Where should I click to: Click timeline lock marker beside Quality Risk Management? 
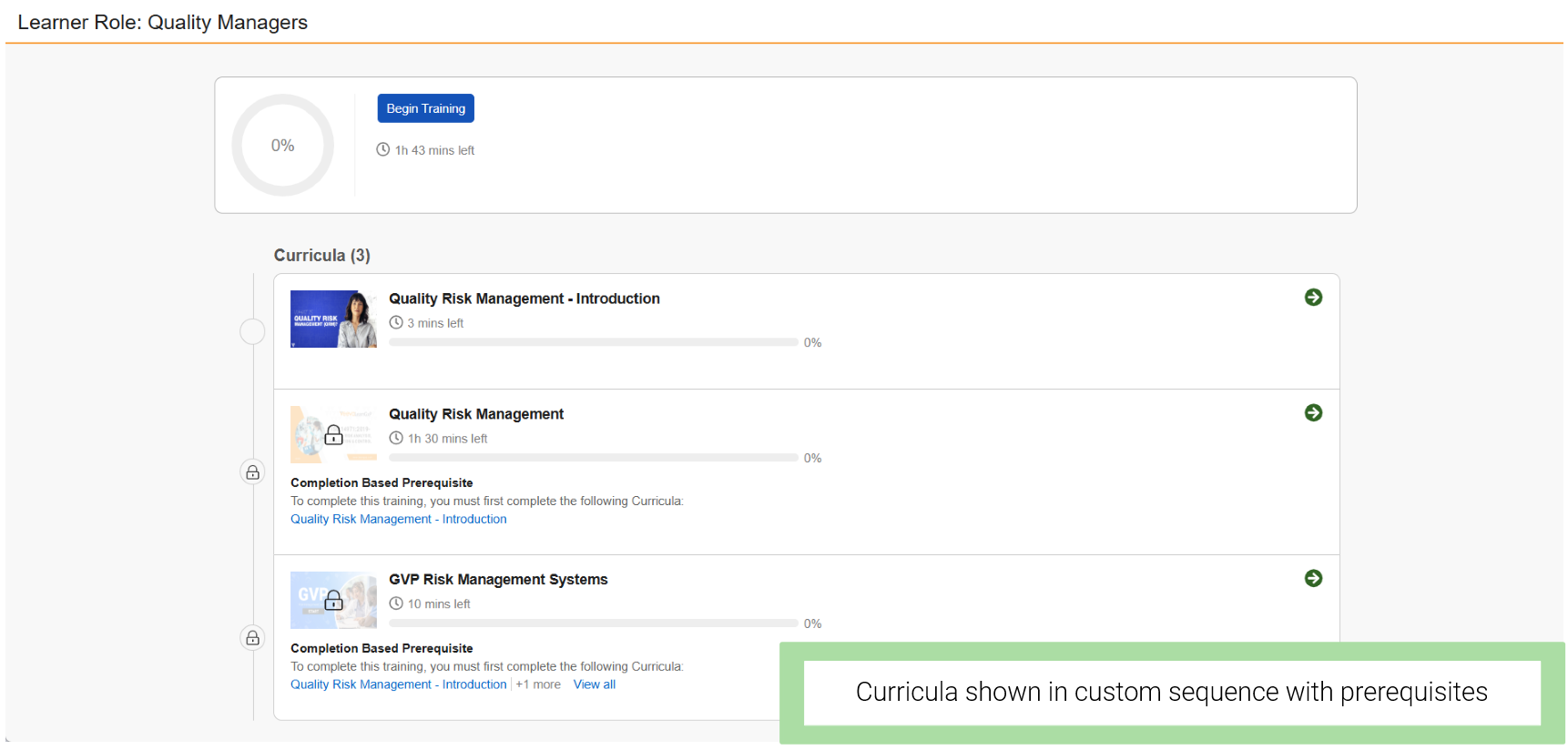click(252, 472)
